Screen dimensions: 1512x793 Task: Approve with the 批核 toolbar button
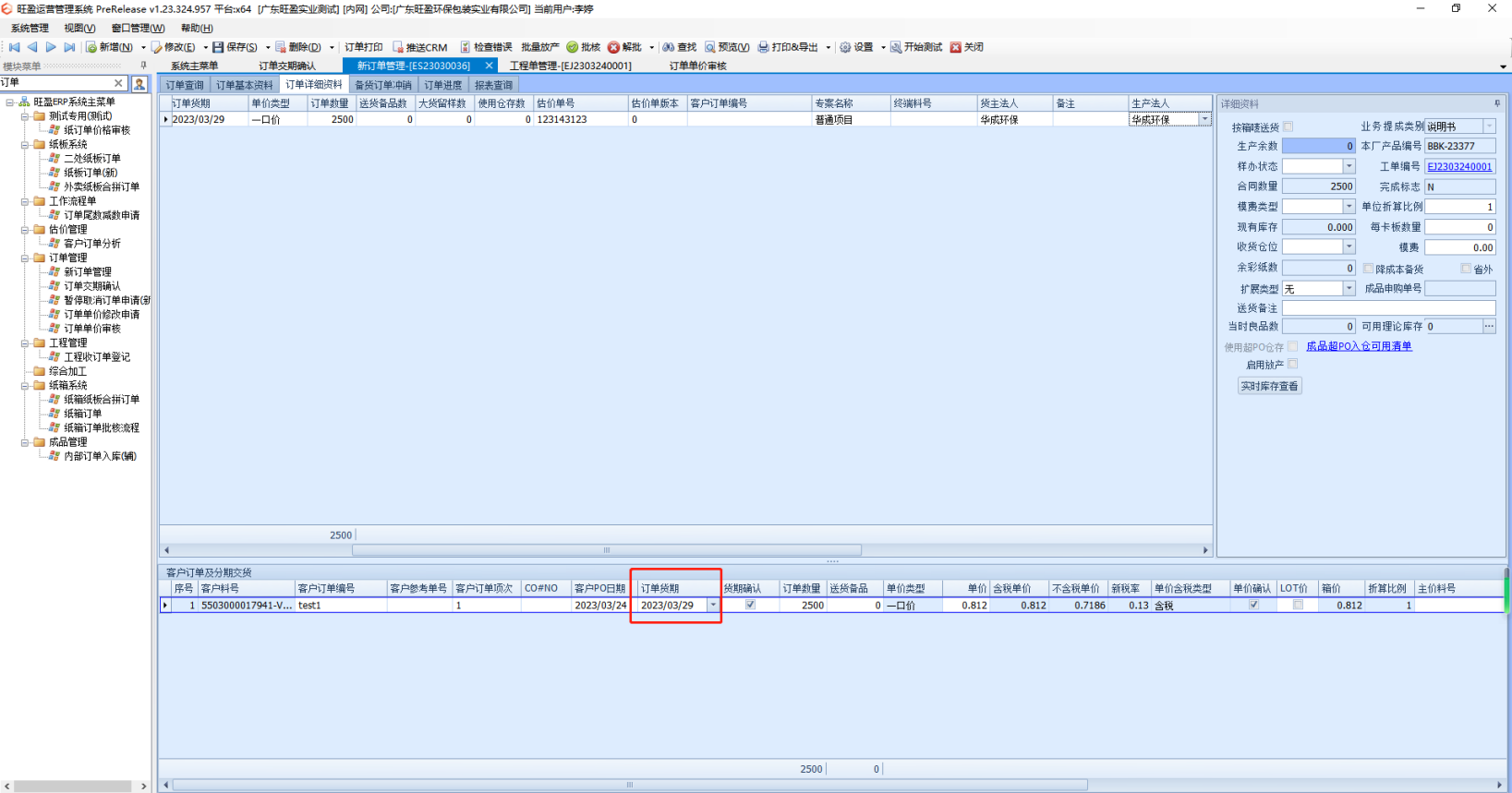coord(584,47)
